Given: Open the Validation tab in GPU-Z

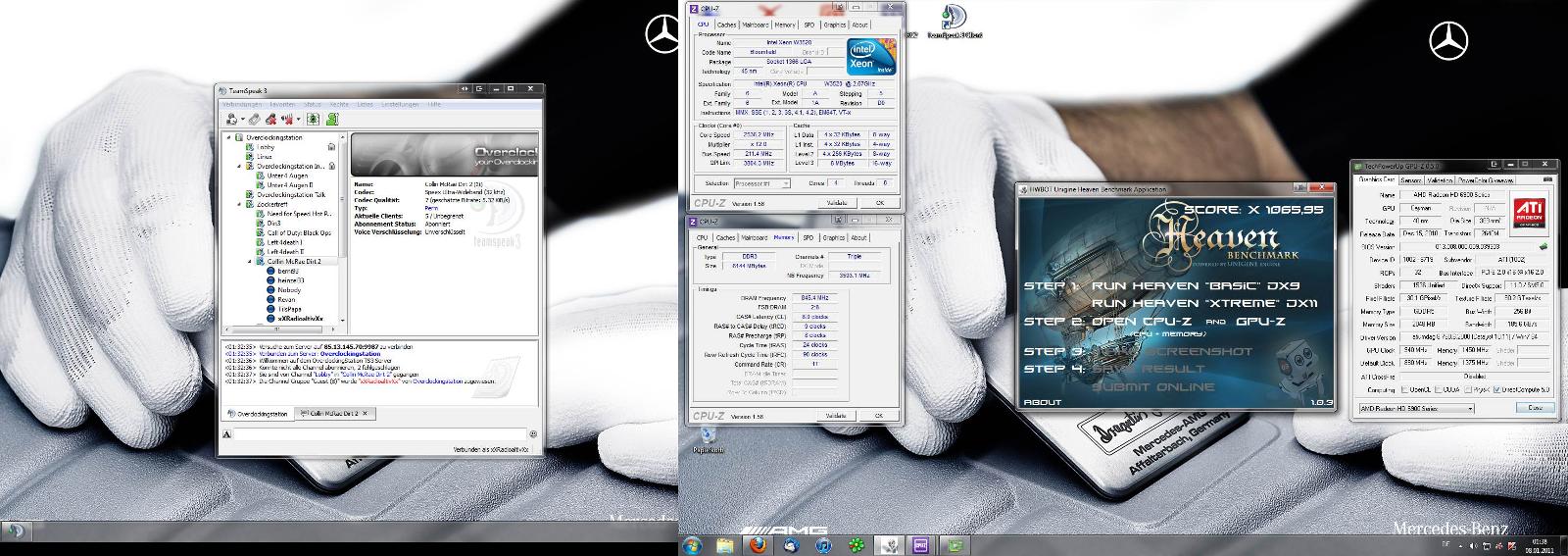Looking at the screenshot, I should (x=1441, y=179).
